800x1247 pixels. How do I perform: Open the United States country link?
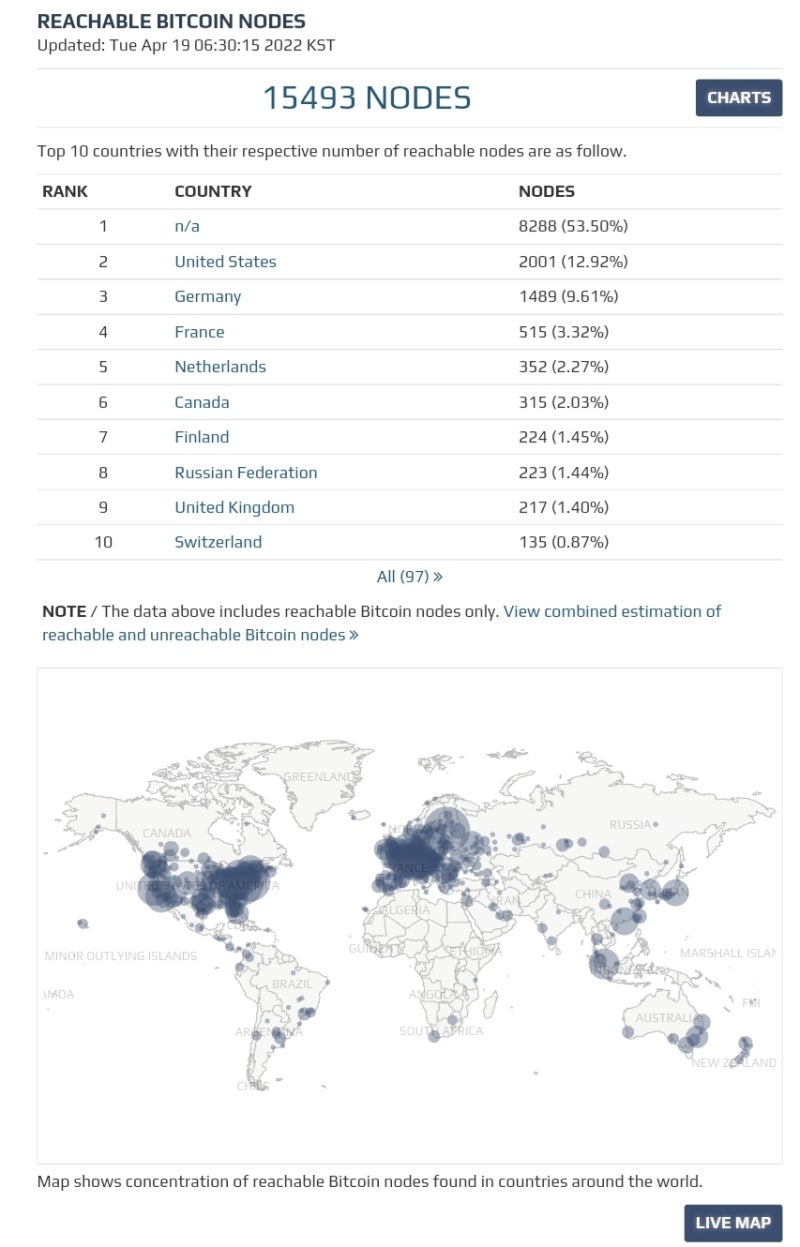[225, 261]
